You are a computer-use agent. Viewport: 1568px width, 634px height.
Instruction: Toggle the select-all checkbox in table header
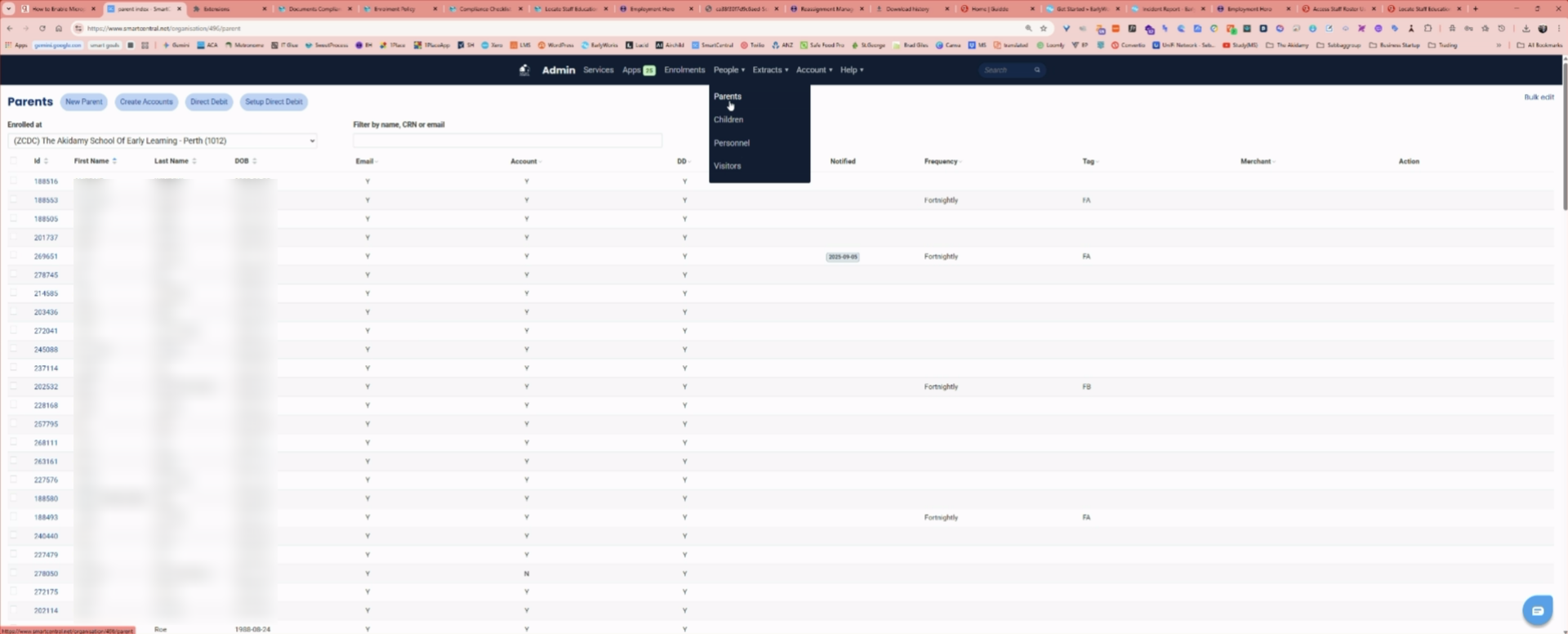13,161
